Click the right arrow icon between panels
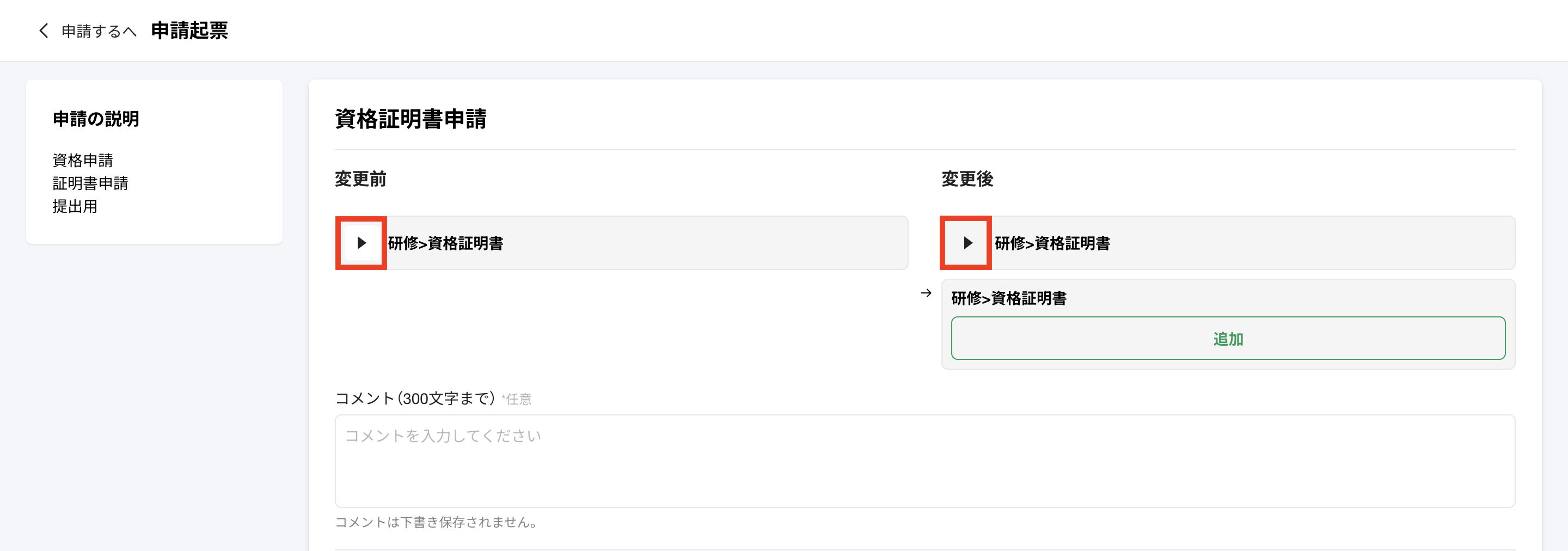This screenshot has height=551, width=1568. pyautogui.click(x=926, y=293)
